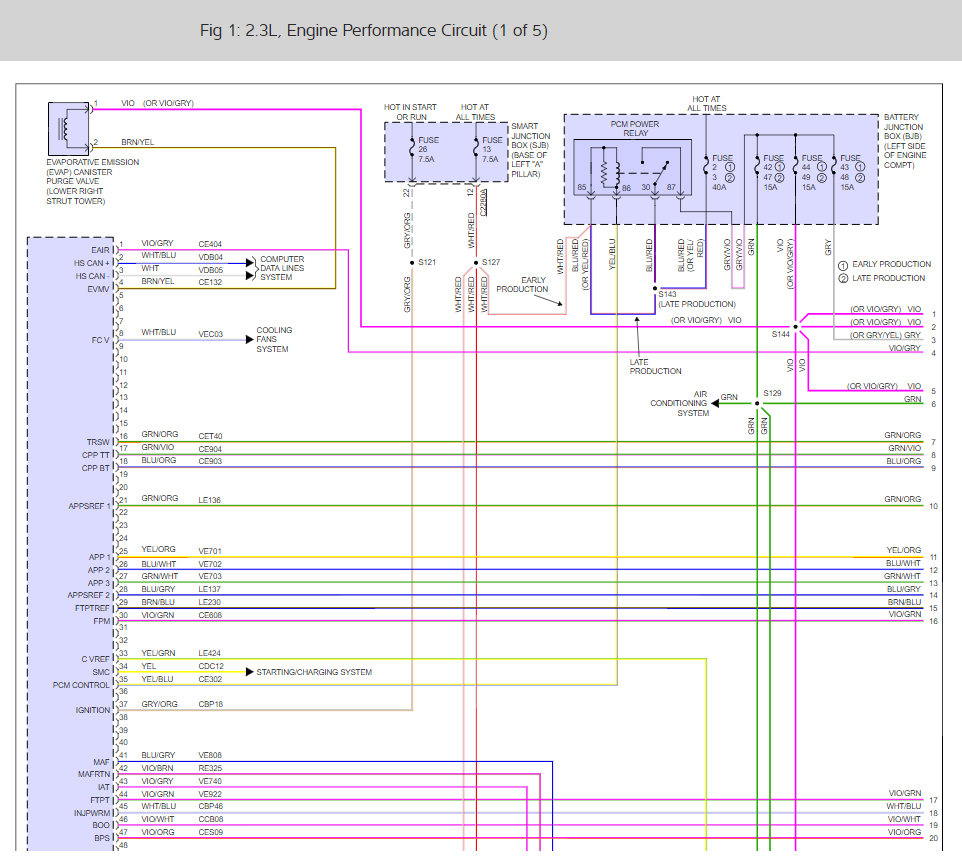This screenshot has width=962, height=858.
Task: Click the circled 2 Late Production legend marker
Action: click(843, 279)
